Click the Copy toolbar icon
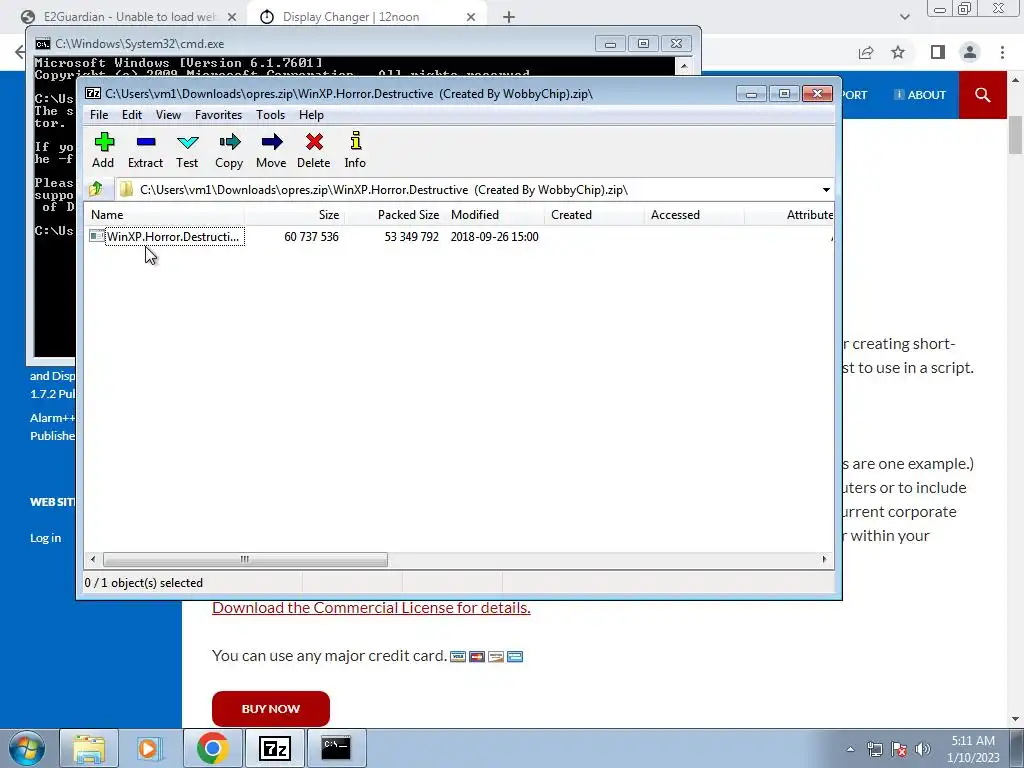 click(x=229, y=150)
